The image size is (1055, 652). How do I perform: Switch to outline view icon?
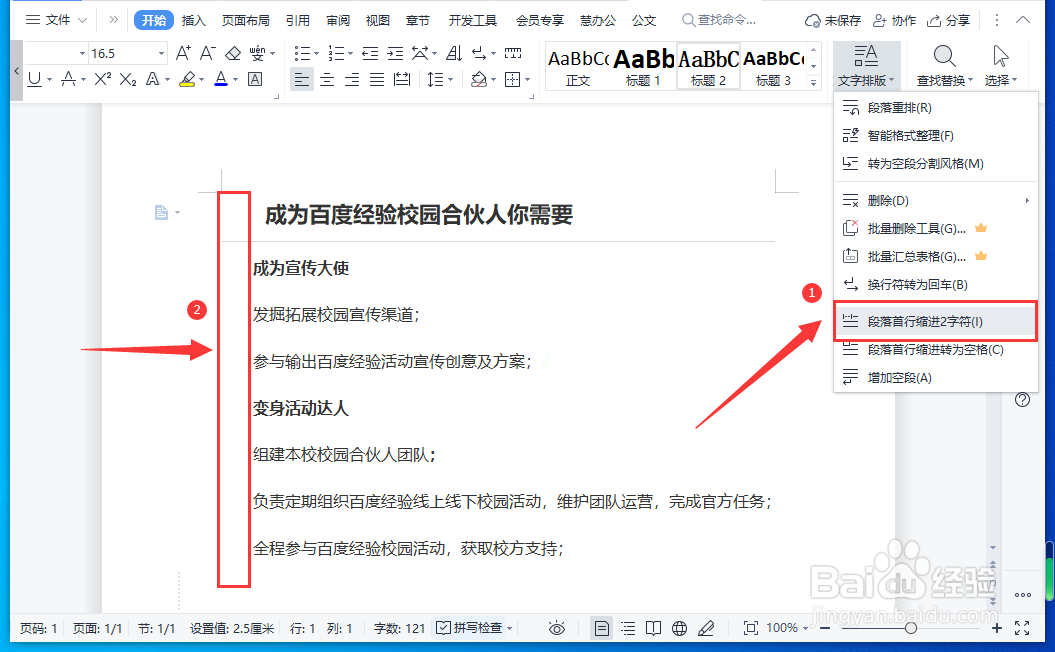click(628, 628)
